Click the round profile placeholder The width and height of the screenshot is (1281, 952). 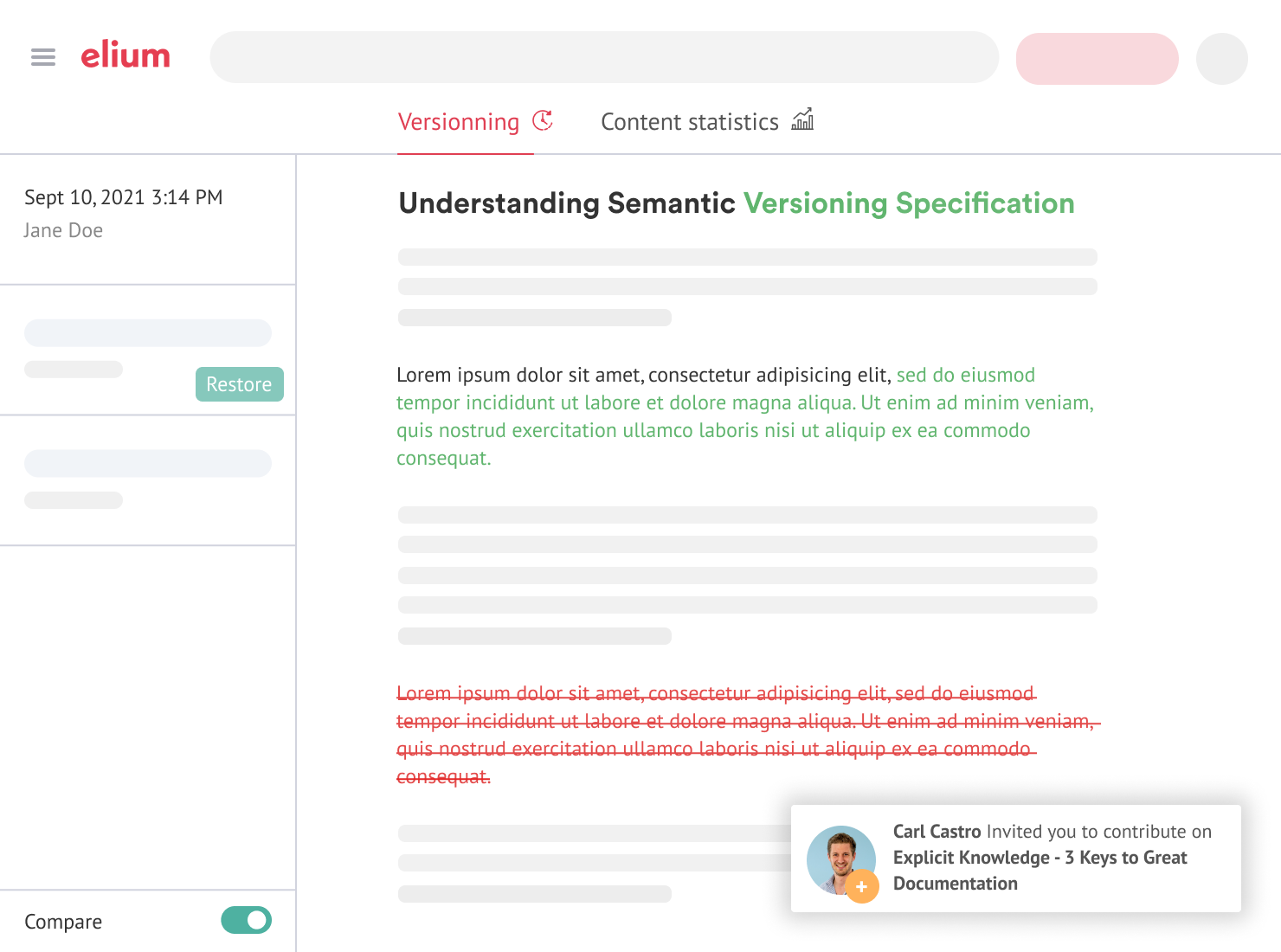click(1221, 59)
